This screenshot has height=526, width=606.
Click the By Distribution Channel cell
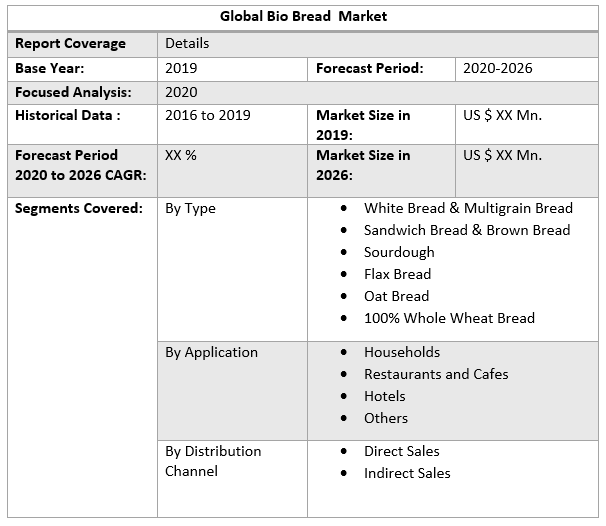[x=213, y=461]
